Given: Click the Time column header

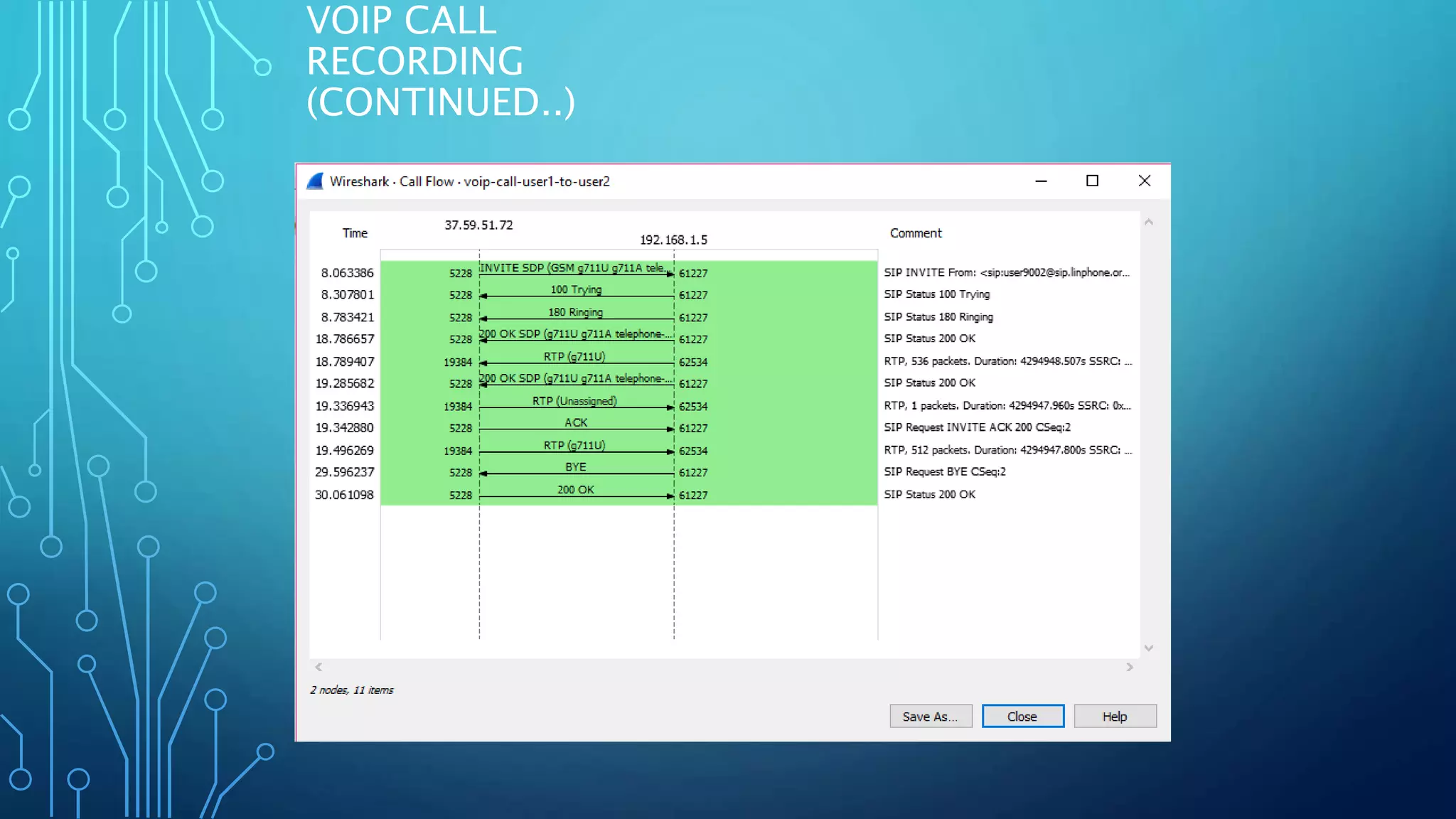Looking at the screenshot, I should (x=355, y=233).
